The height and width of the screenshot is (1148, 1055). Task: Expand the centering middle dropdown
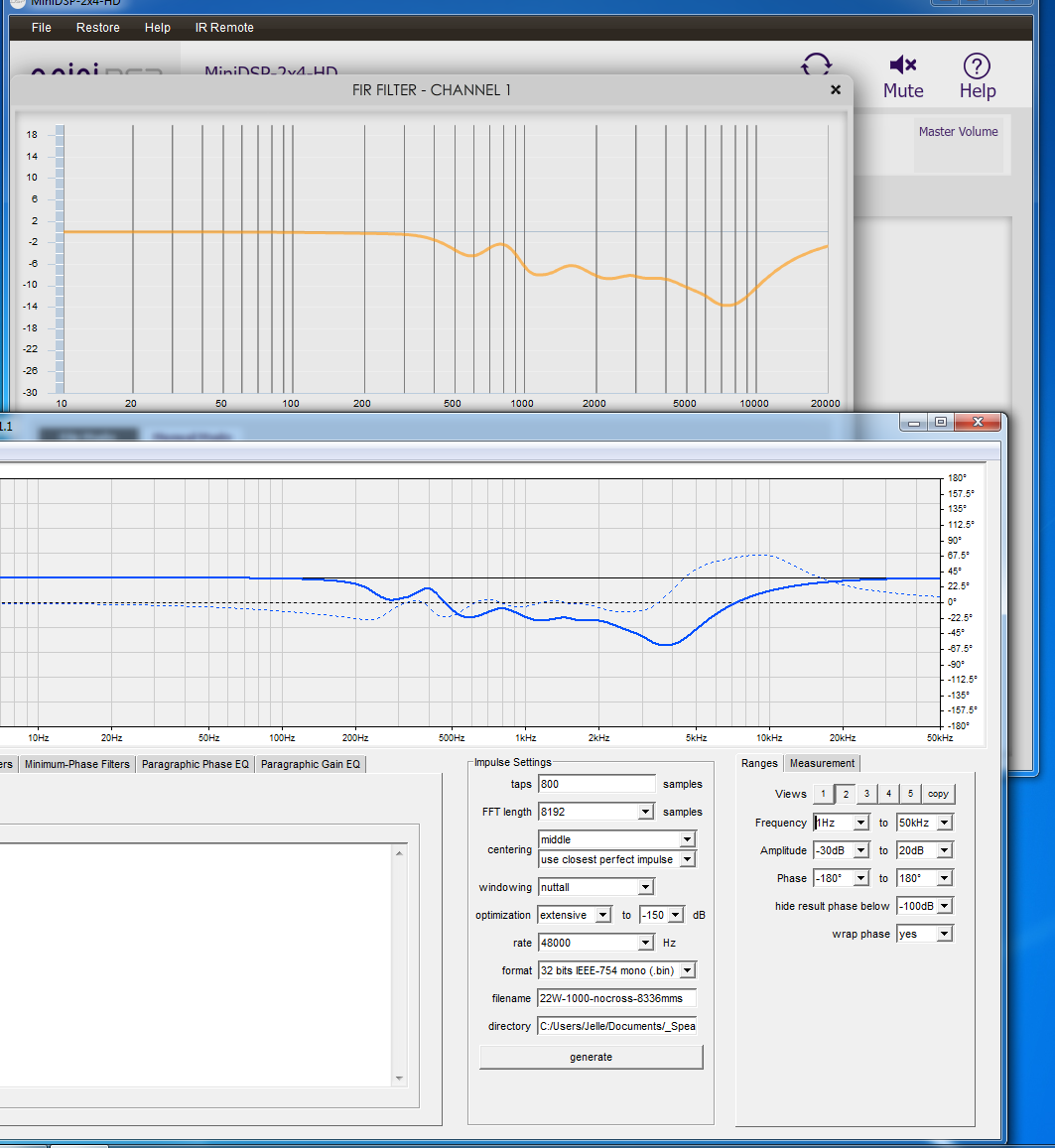pyautogui.click(x=687, y=839)
